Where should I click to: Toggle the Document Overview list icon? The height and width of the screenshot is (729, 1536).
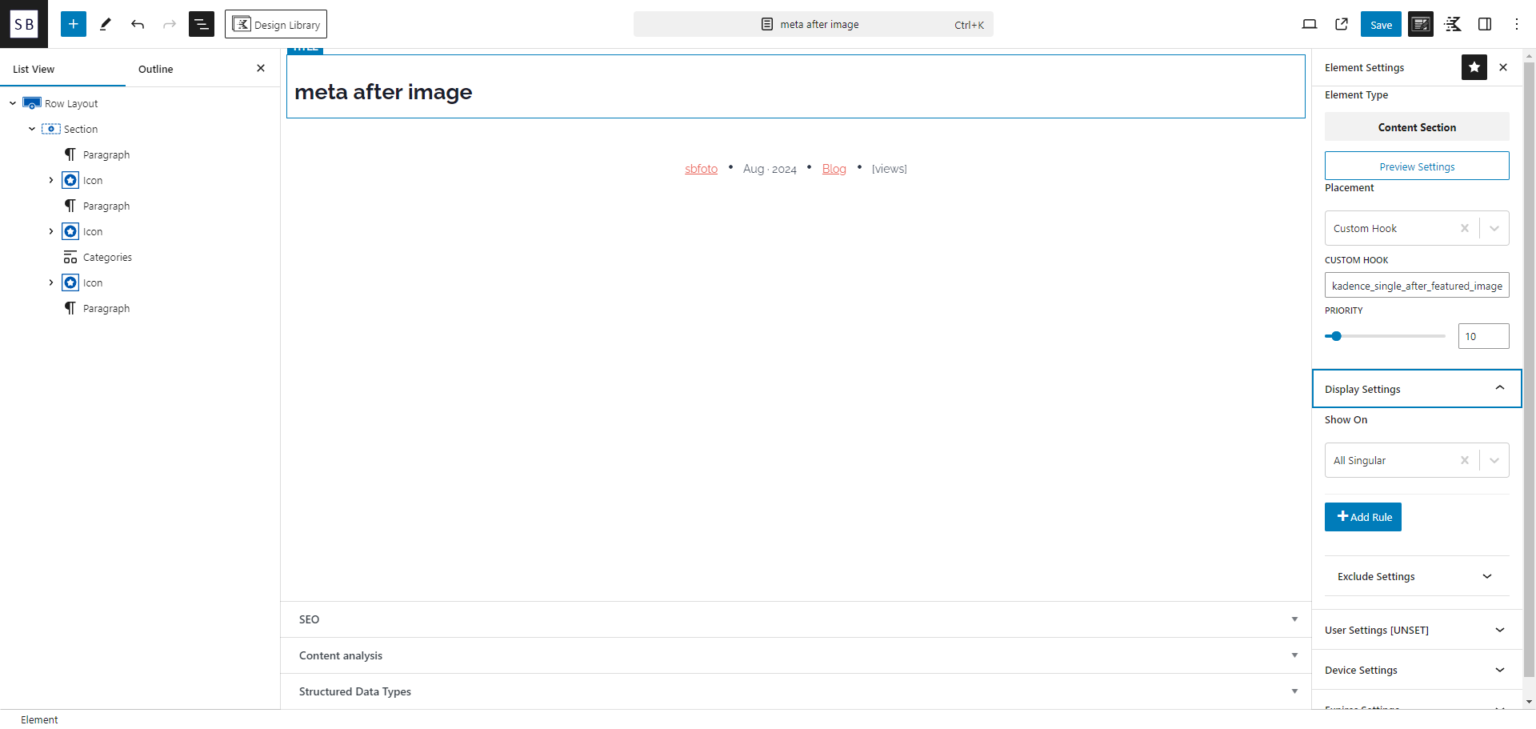coord(201,24)
